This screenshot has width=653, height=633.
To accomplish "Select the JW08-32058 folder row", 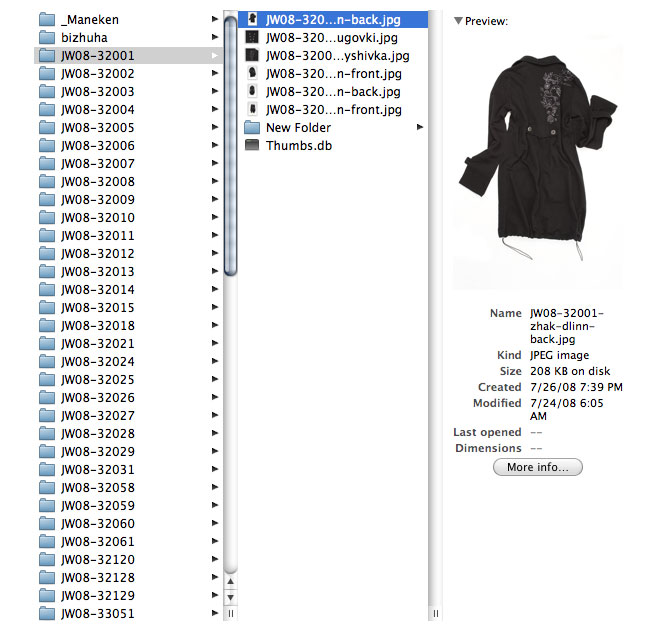I will 97,488.
